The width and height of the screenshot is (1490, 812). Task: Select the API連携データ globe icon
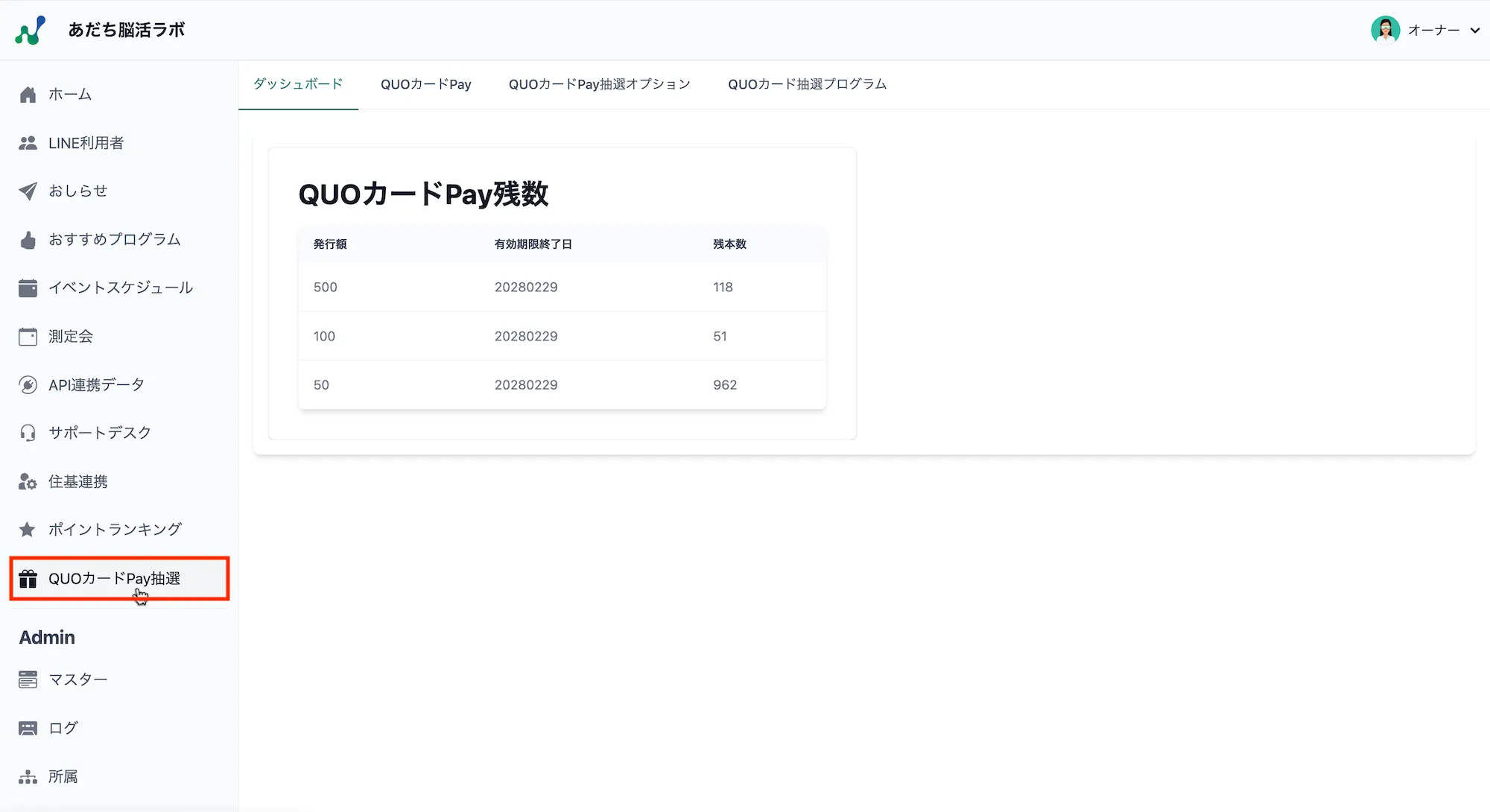(28, 384)
